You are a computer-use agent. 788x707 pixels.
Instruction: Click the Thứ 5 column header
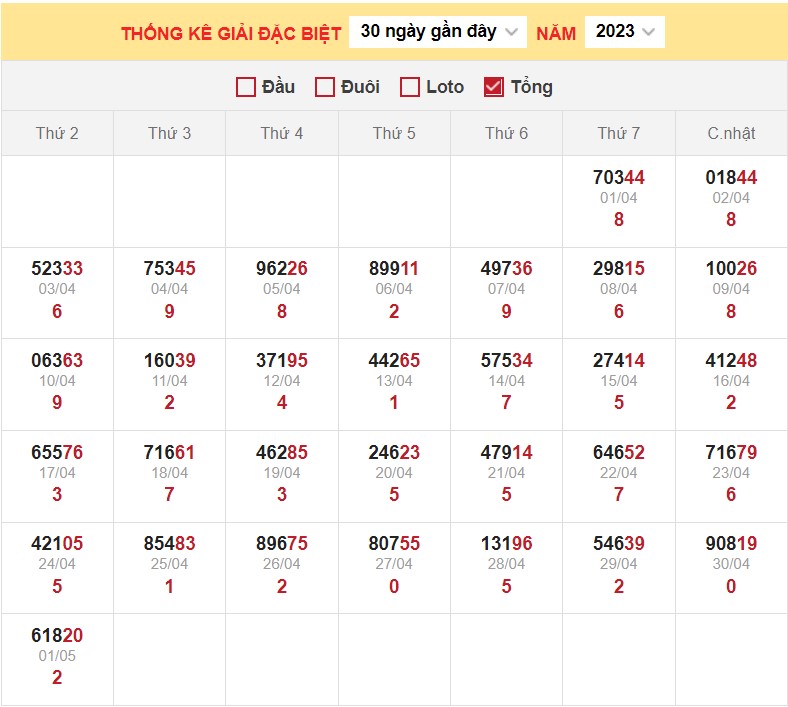(x=394, y=133)
